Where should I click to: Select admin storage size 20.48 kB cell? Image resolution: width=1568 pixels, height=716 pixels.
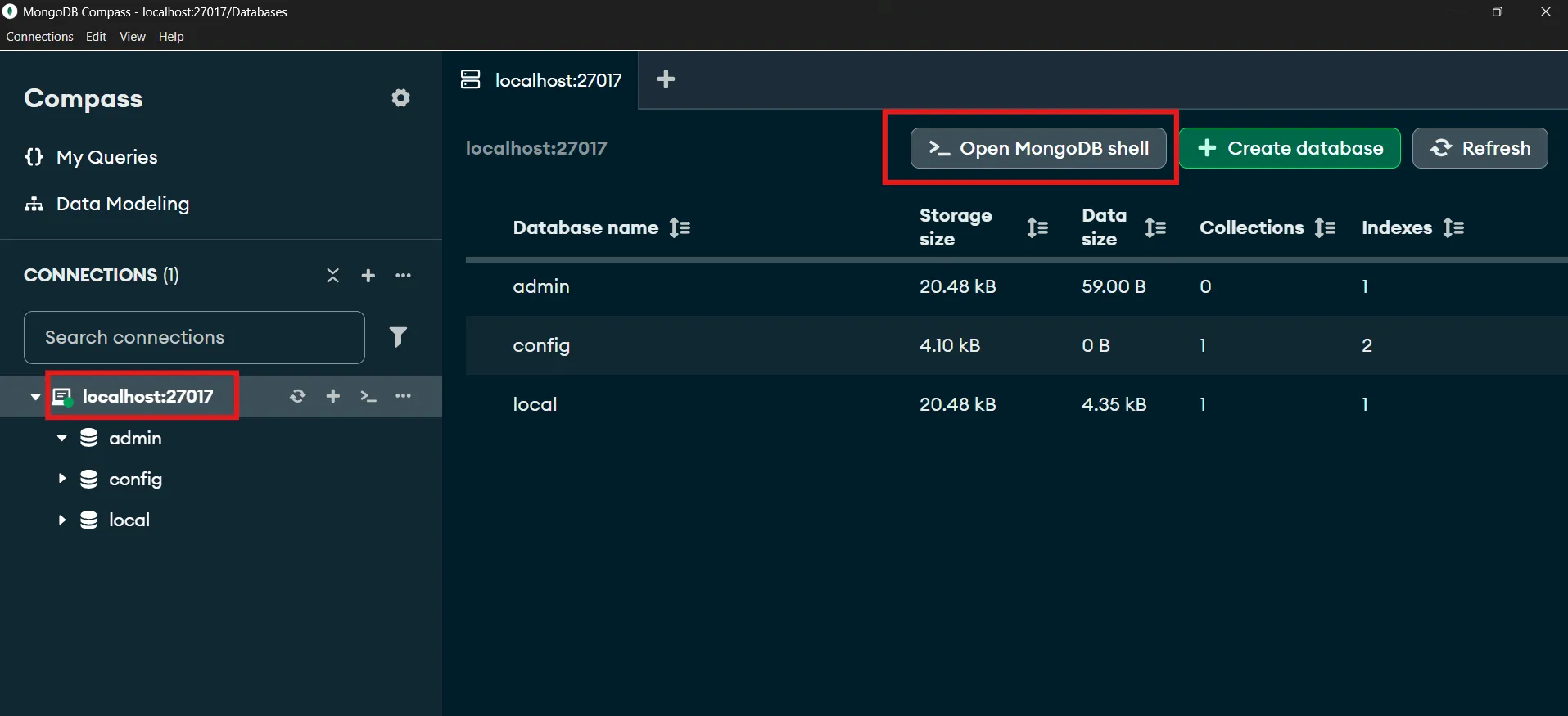[958, 286]
